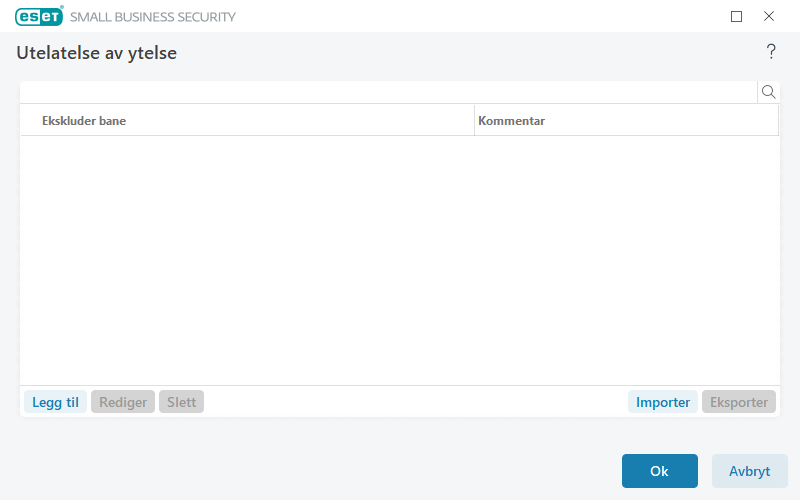Viewport: 800px width, 500px height.
Task: Click the Utelatelse av ytelse heading
Action: (x=97, y=53)
